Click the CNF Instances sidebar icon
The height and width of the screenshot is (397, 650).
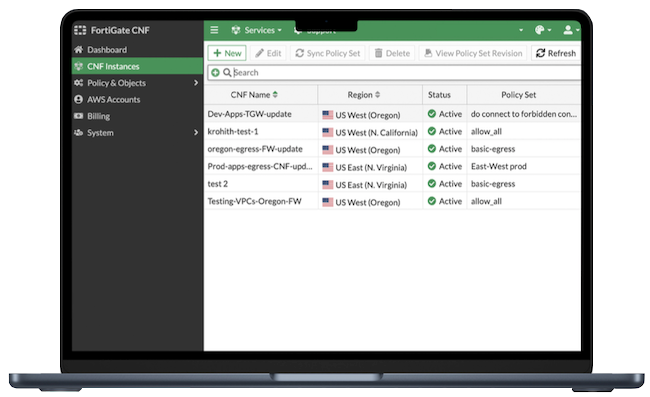coord(78,66)
